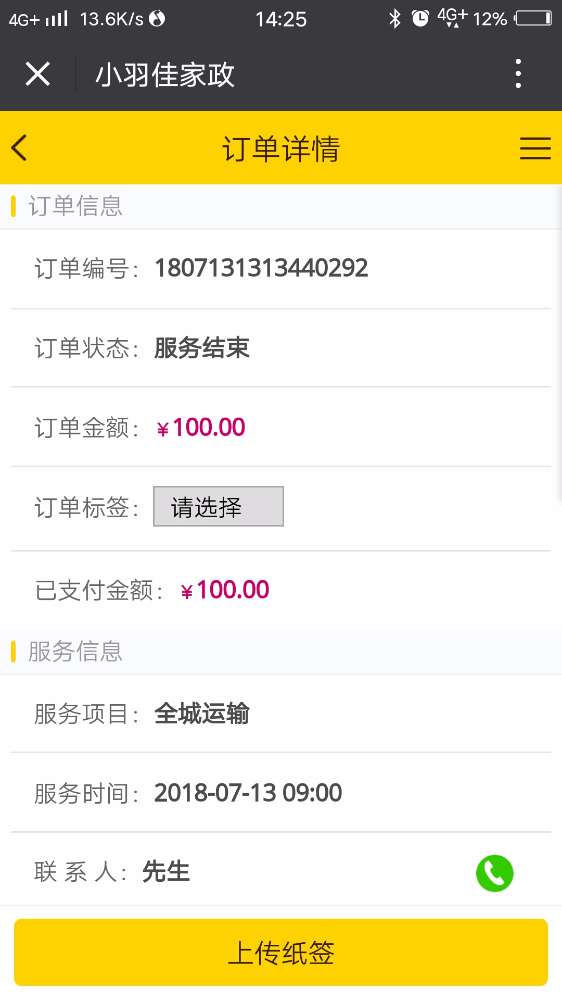Tap the 服务信息 section header
This screenshot has height=1000, width=562.
[x=75, y=652]
